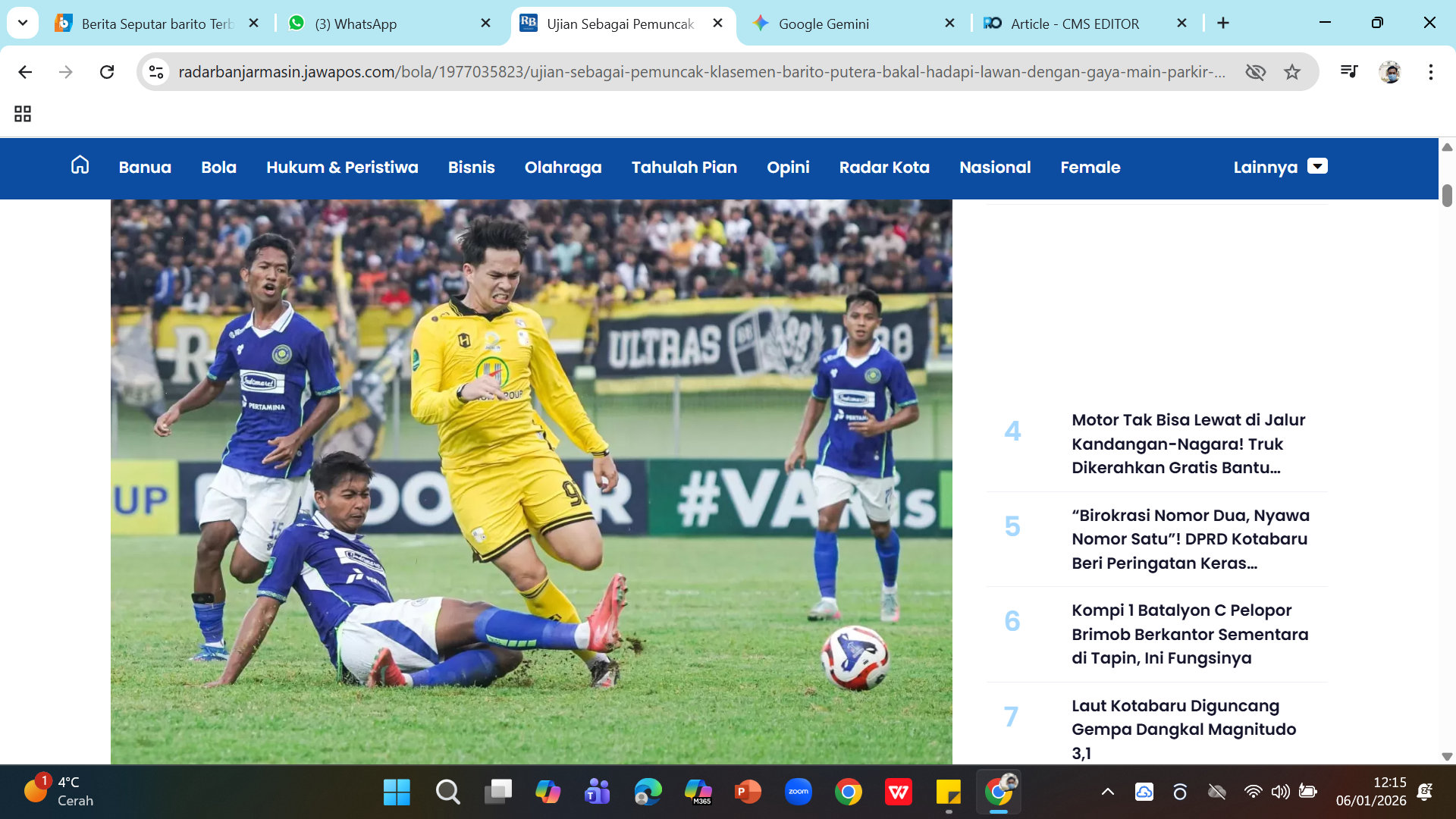Open the tab search chevron
The height and width of the screenshot is (819, 1456).
(22, 23)
